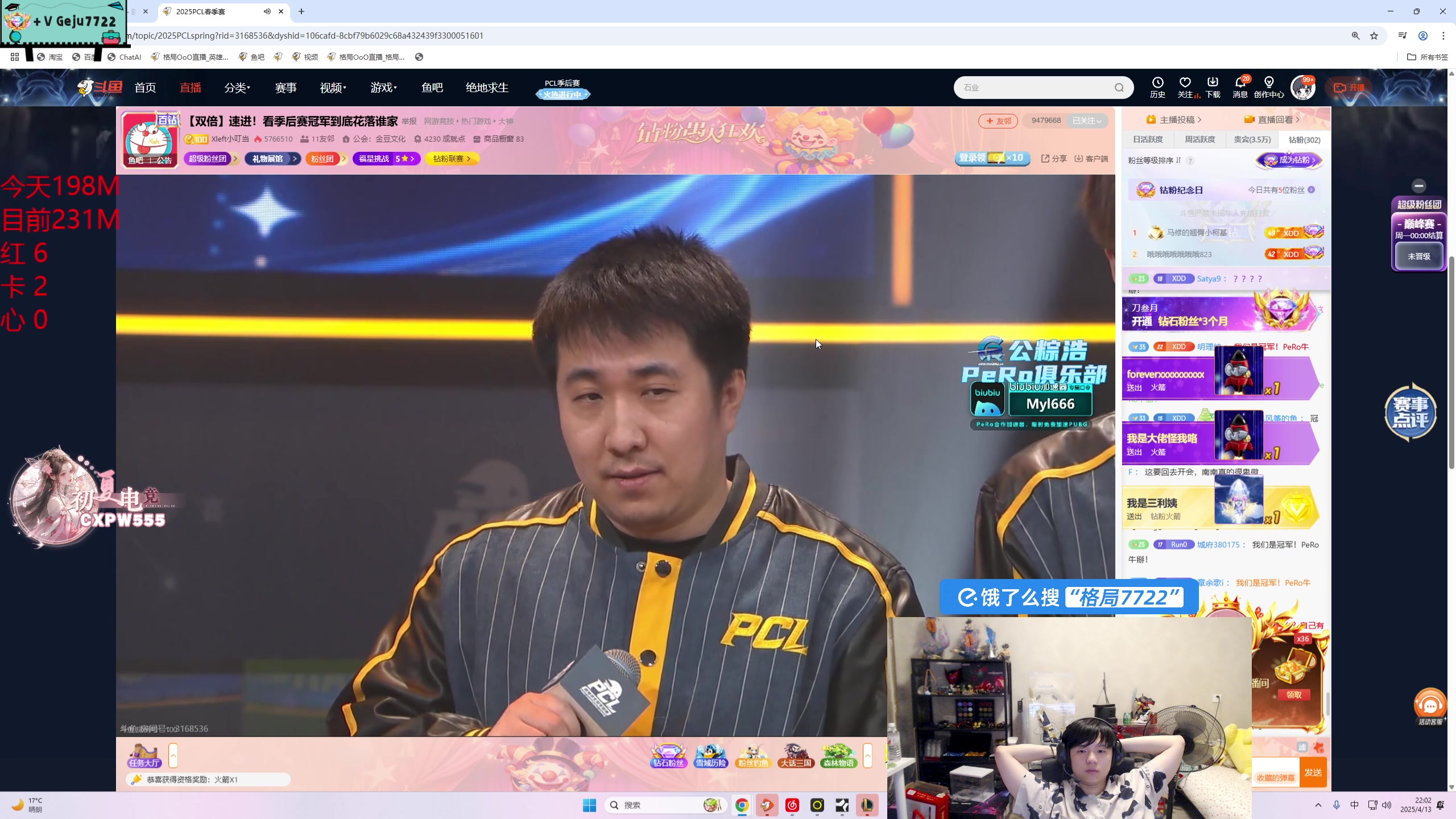Mute the 2025PCL春季赛 browser tab audio

click(267, 11)
